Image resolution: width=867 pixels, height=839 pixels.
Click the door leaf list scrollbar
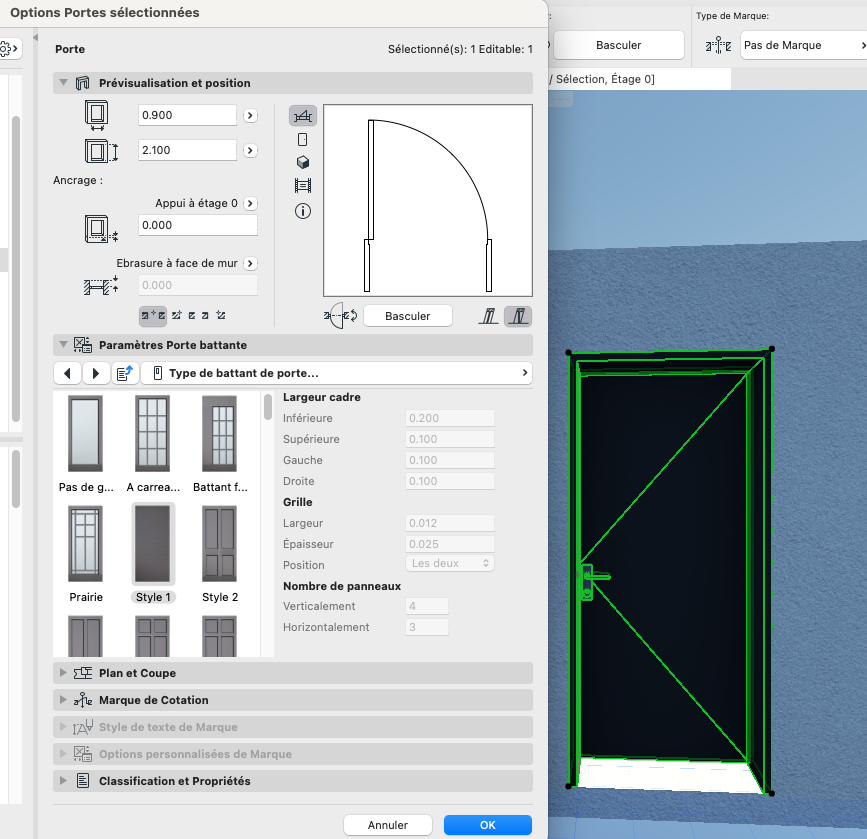point(268,407)
